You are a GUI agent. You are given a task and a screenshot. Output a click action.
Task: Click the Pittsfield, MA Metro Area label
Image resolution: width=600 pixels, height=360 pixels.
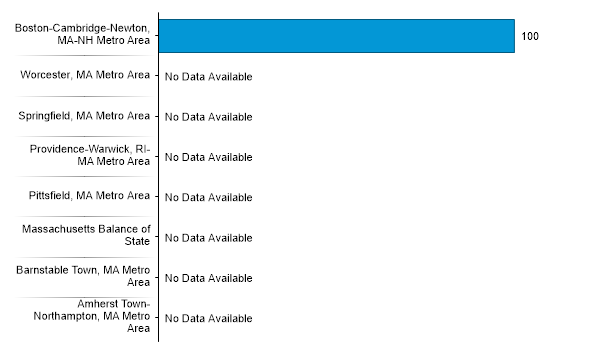pos(89,195)
